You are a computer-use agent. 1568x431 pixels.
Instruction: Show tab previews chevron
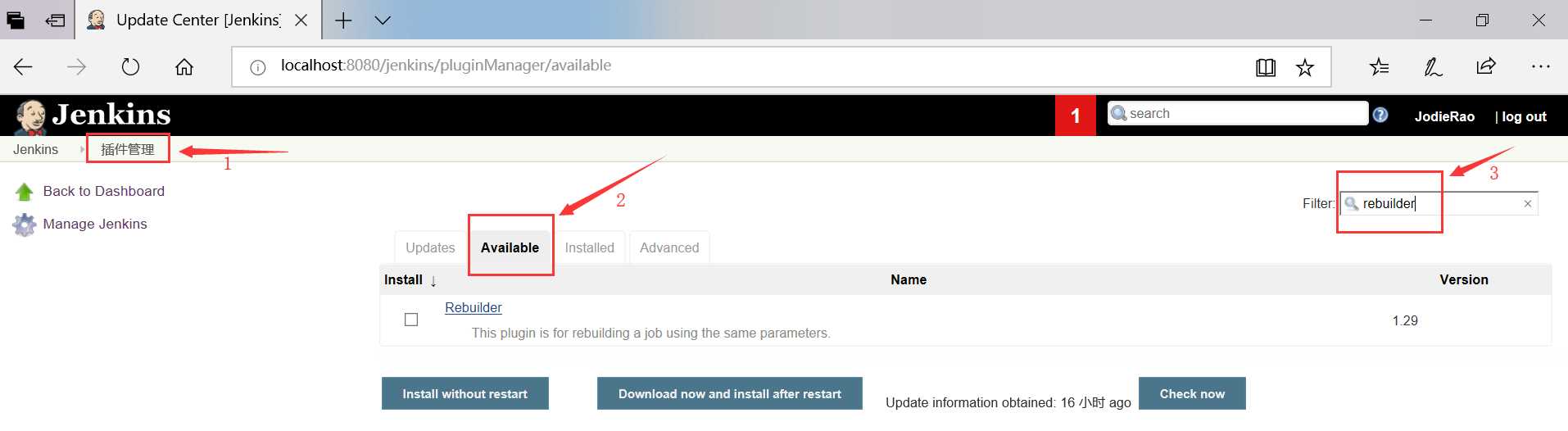point(383,20)
